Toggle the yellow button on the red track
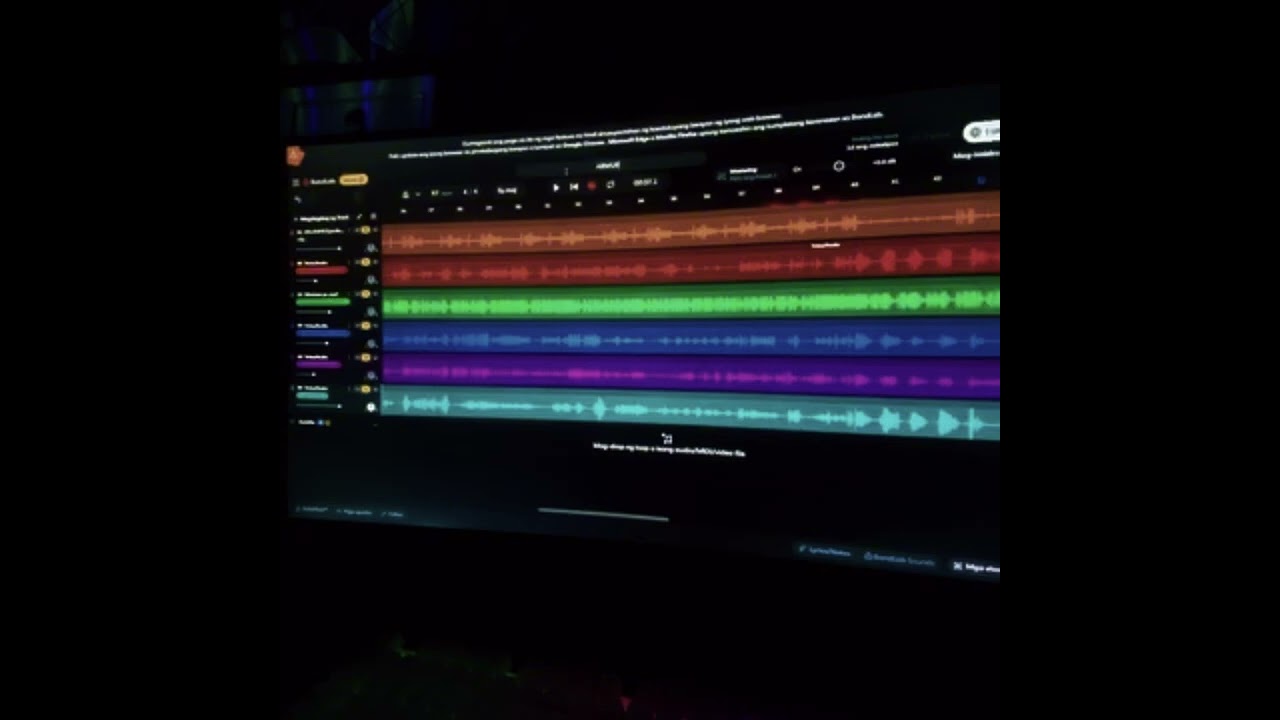 (365, 262)
